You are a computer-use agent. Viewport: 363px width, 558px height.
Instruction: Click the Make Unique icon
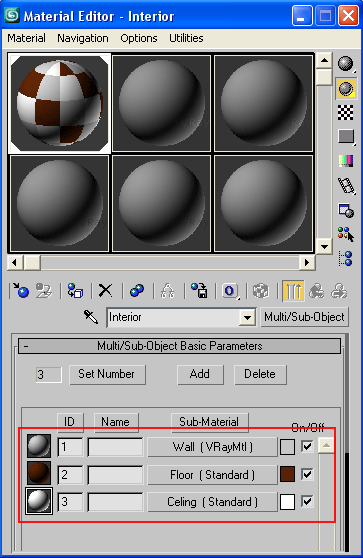[x=168, y=291]
